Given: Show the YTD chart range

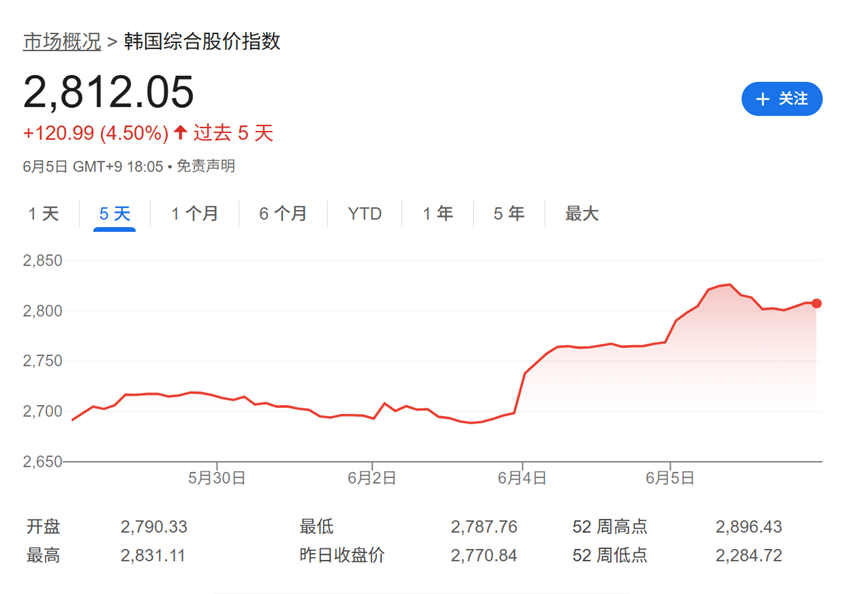Looking at the screenshot, I should point(365,213).
